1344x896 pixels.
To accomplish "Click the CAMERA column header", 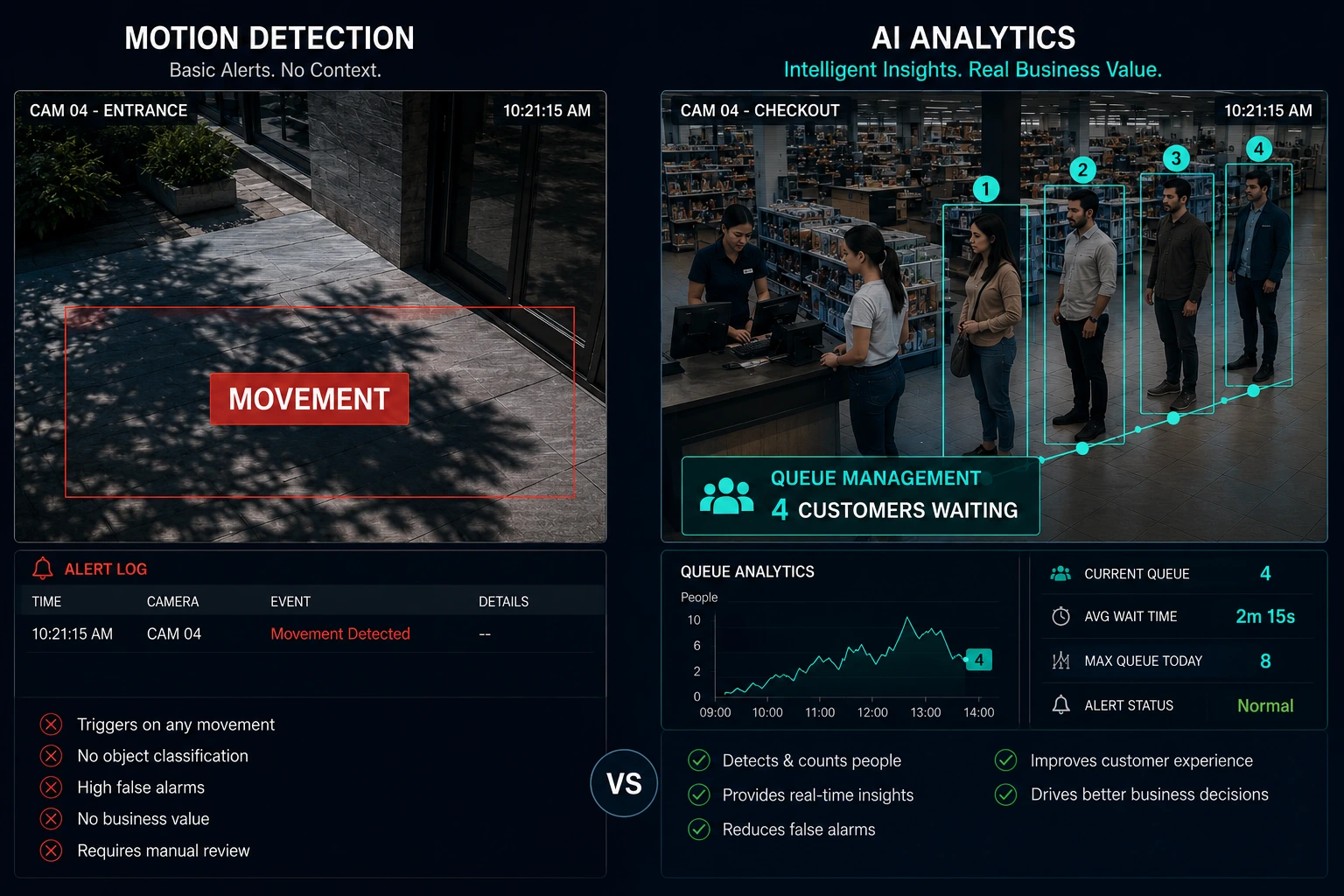I will 173,602.
